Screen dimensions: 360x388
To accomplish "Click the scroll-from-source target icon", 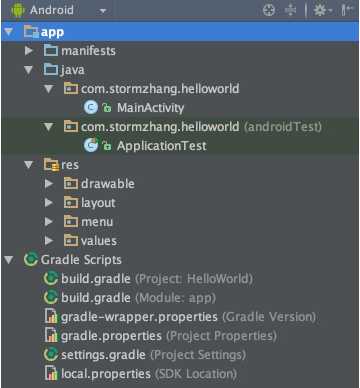I will [269, 10].
